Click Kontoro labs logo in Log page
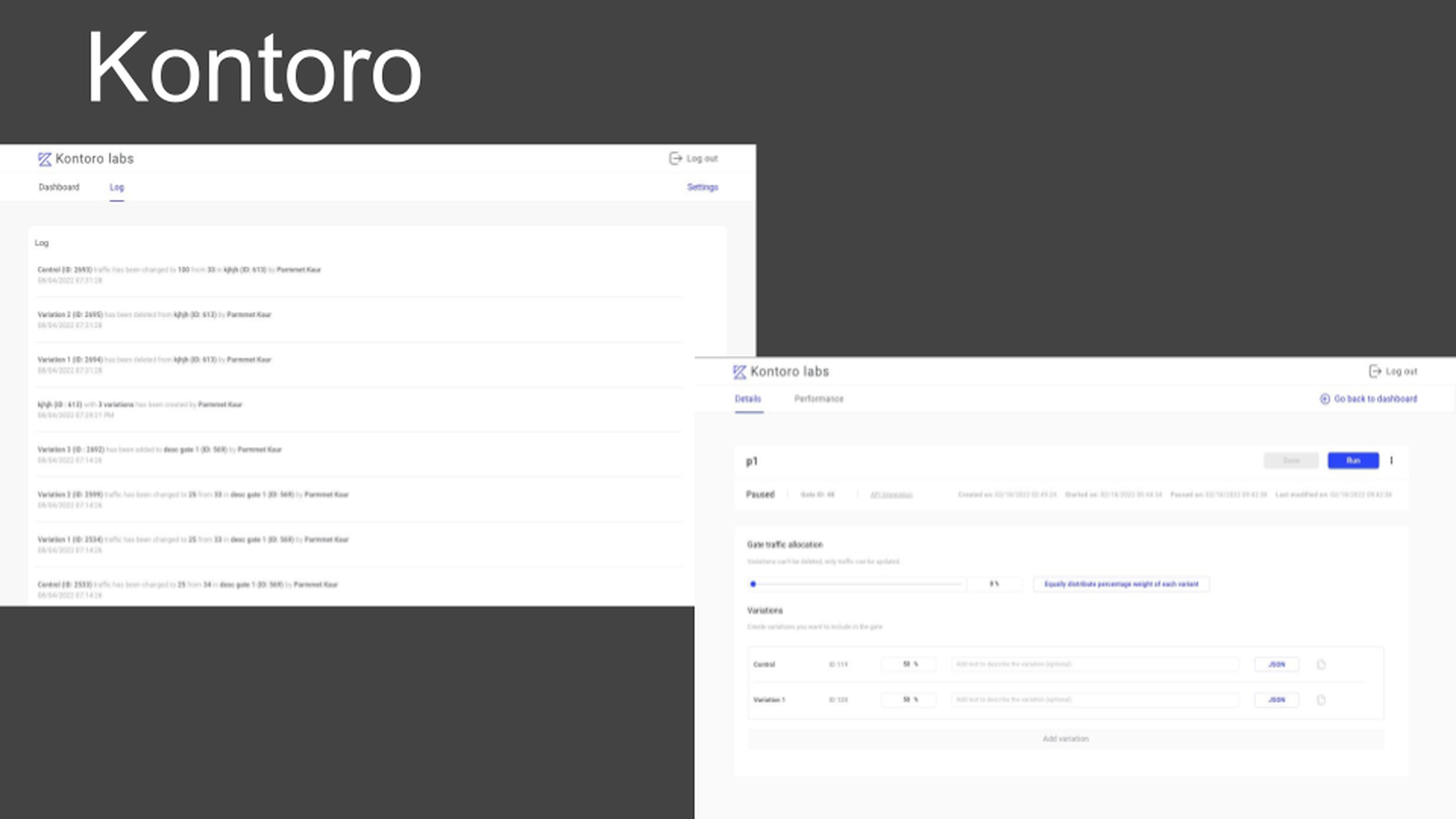1456x819 pixels. pyautogui.click(x=44, y=160)
